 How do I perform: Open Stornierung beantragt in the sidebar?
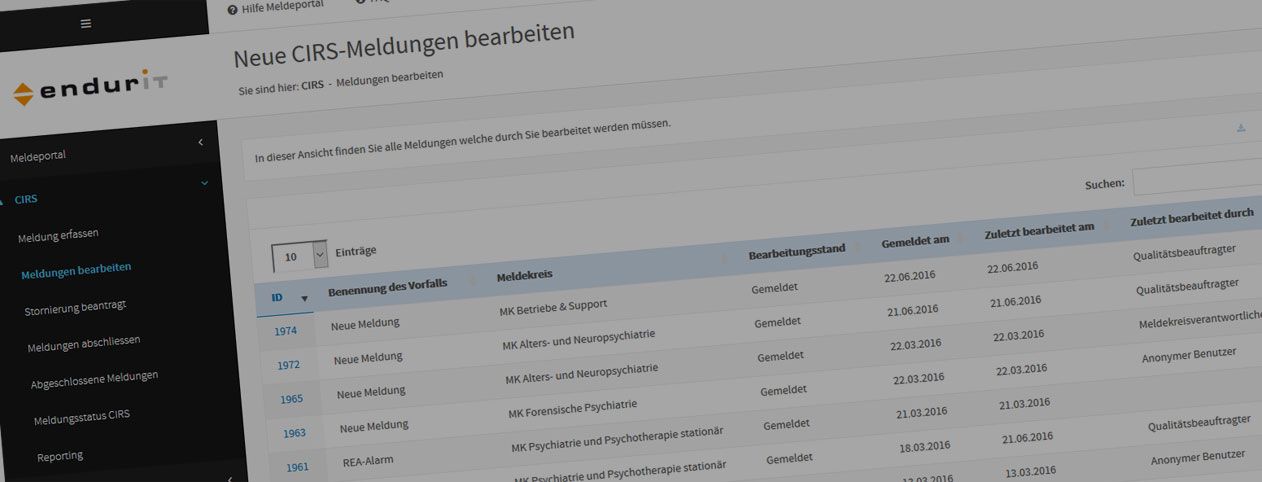tap(75, 307)
